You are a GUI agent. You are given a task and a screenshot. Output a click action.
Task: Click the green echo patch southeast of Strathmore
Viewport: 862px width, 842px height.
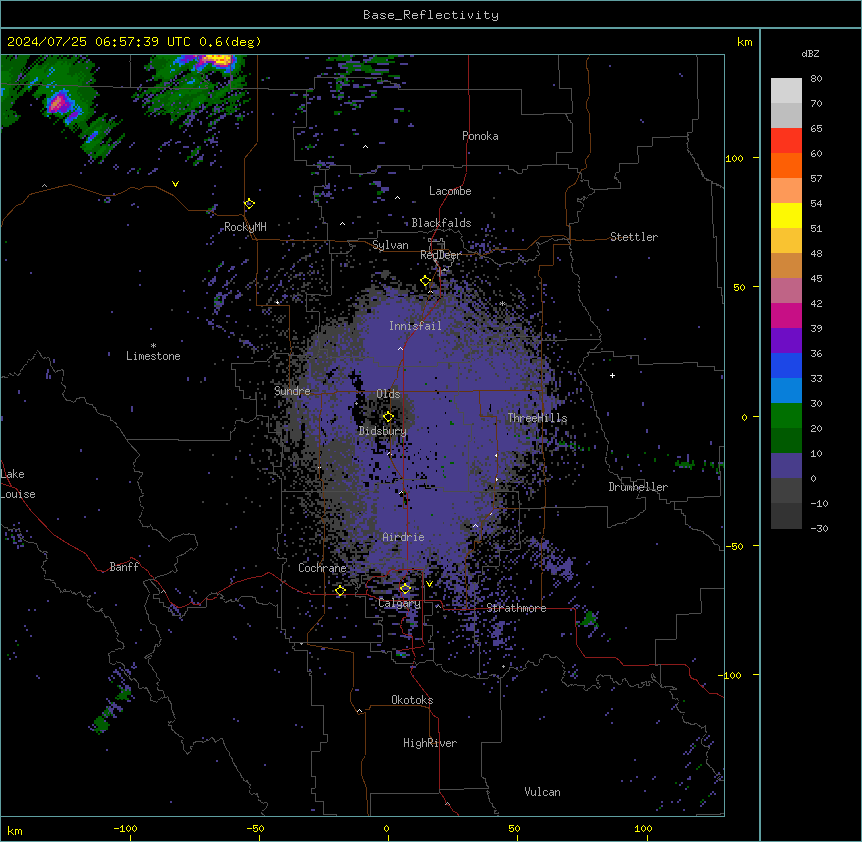(x=590, y=618)
